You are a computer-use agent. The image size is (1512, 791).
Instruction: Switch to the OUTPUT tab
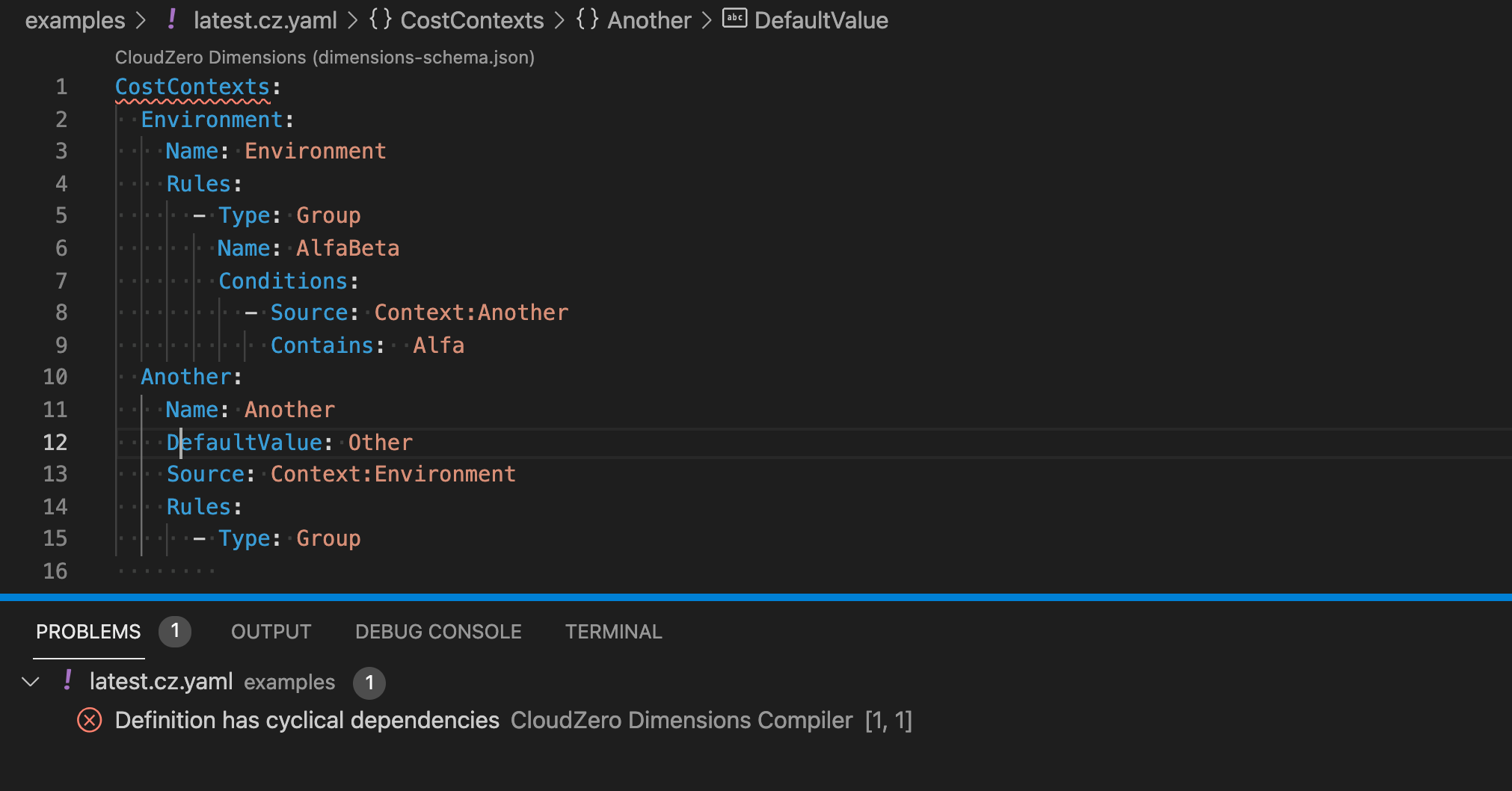coord(271,632)
